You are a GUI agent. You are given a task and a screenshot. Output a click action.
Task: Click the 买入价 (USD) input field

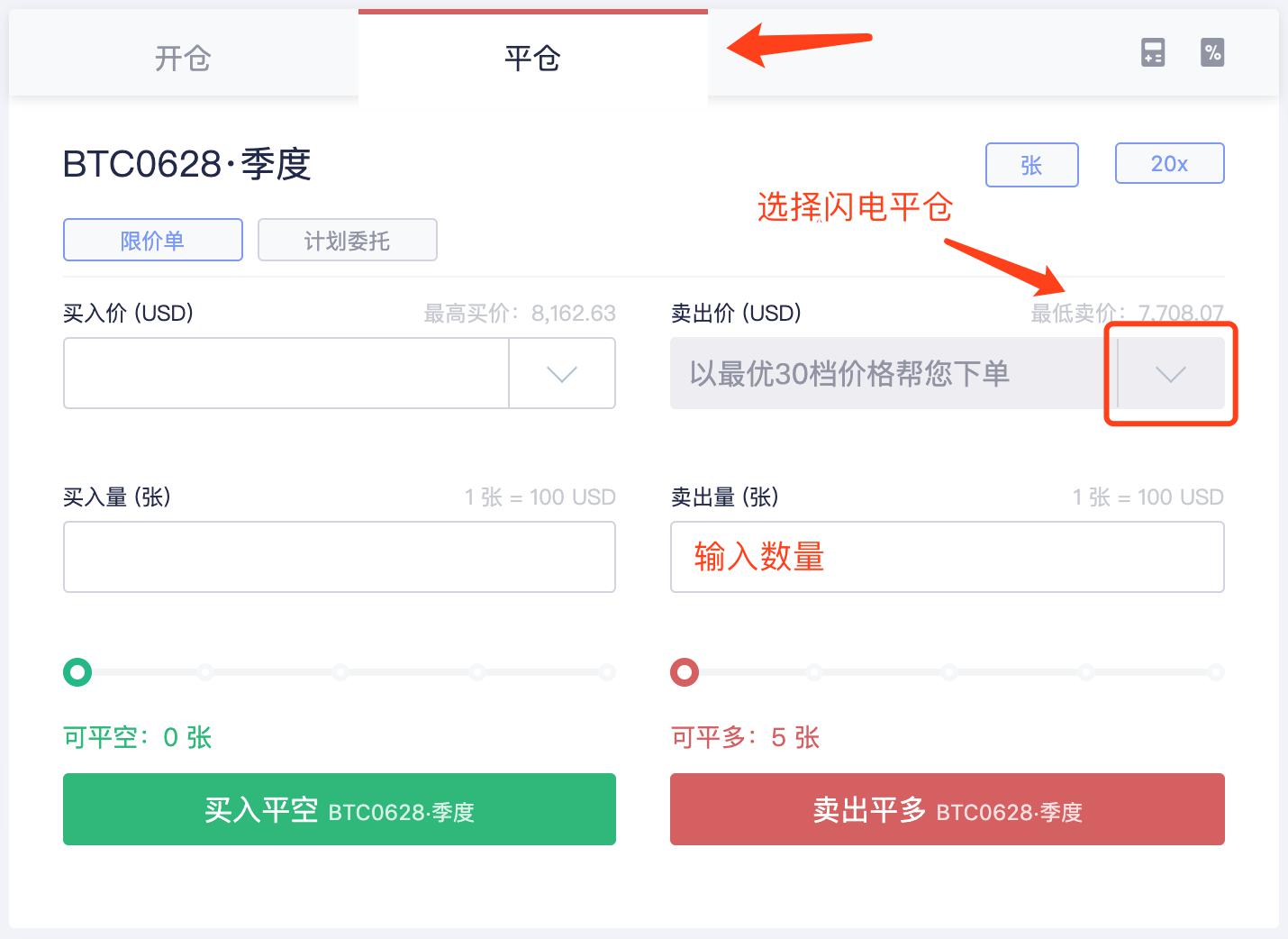pos(286,373)
